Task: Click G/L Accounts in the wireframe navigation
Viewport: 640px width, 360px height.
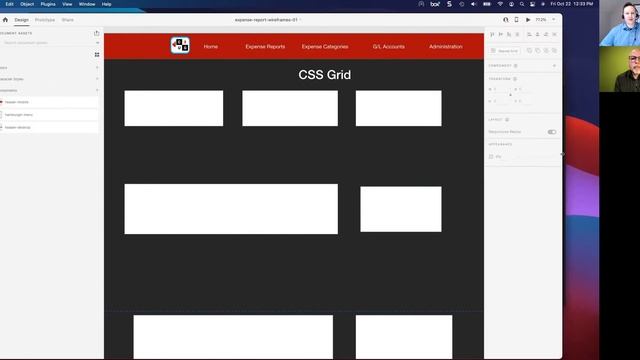Action: point(389,47)
